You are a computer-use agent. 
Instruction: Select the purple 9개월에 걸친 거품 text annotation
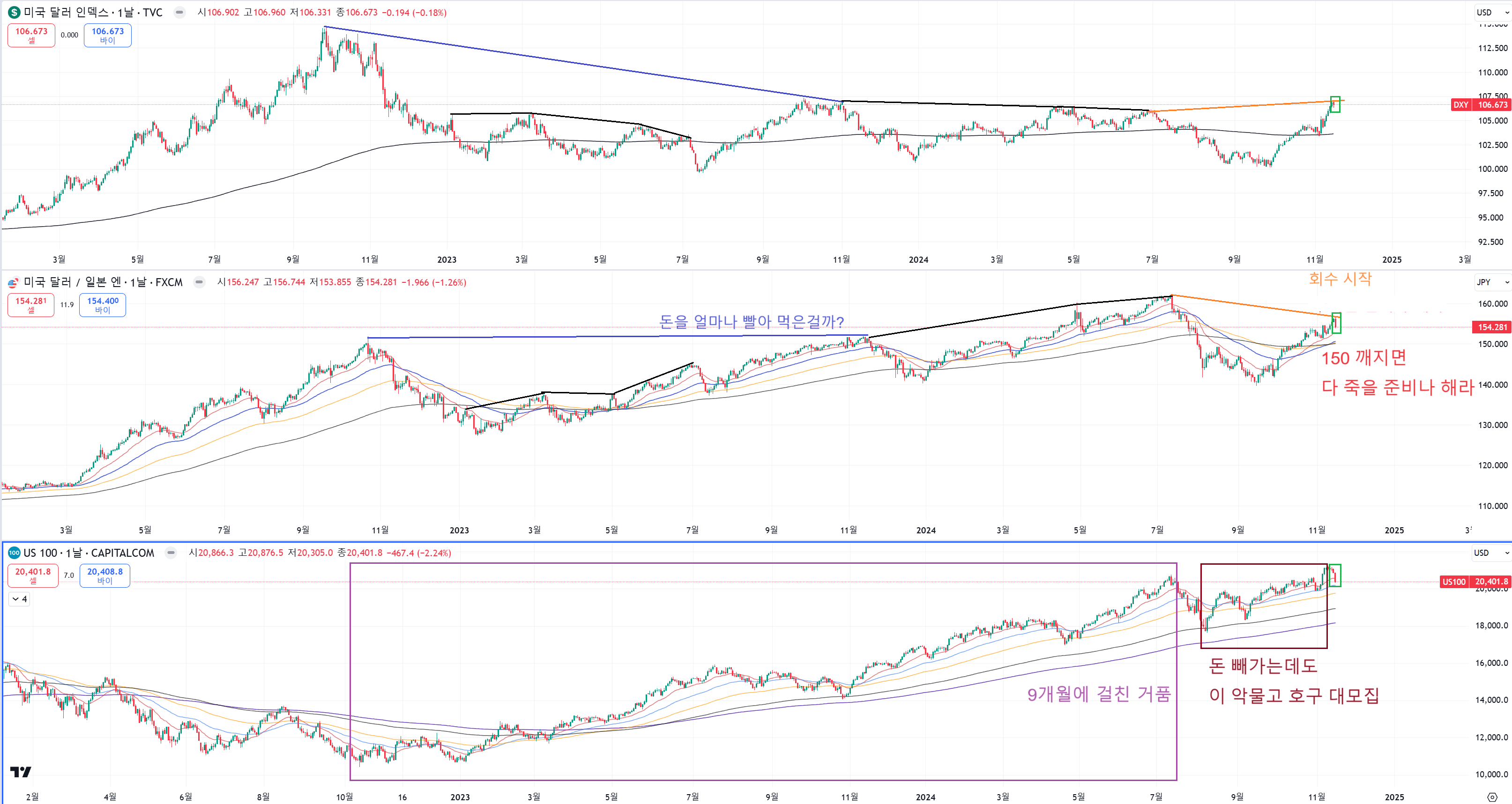tap(1098, 694)
